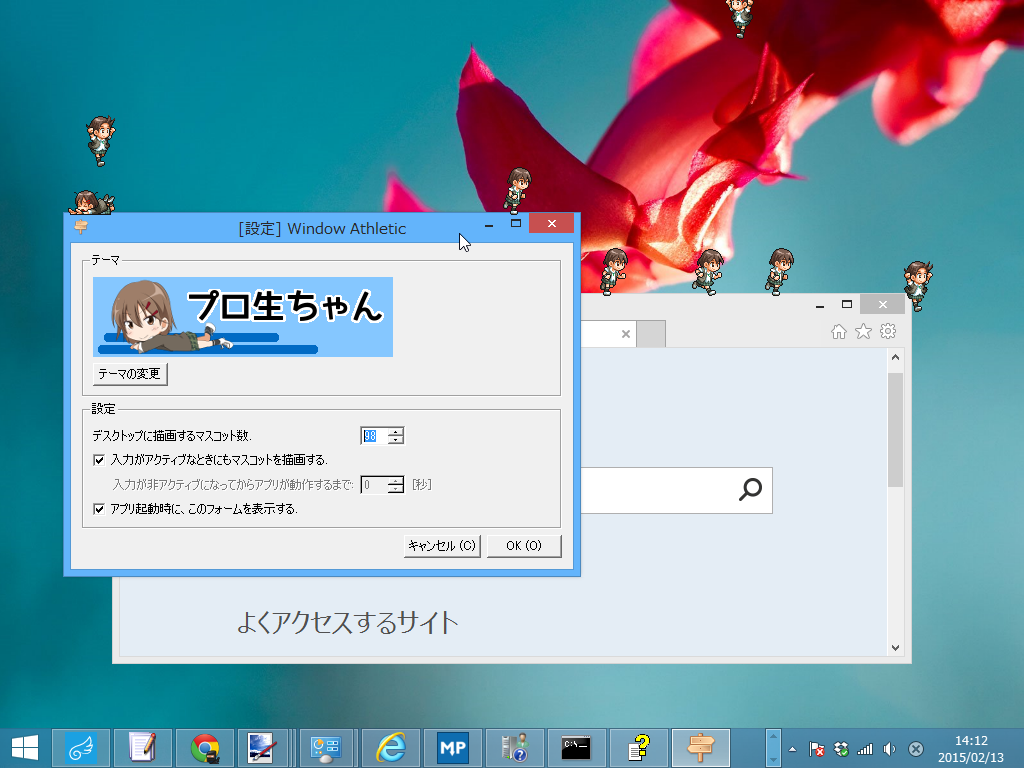Open the volume speaker tray icon

[x=889, y=749]
